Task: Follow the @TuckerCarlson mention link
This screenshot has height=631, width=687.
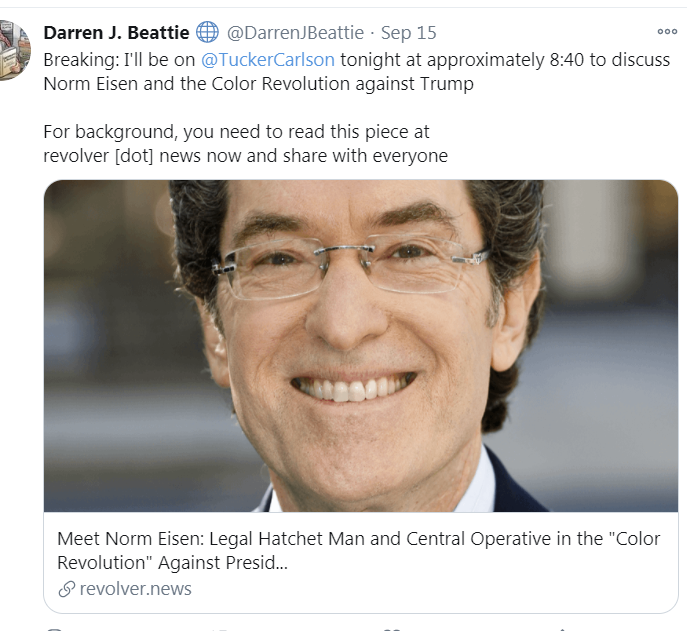Action: pyautogui.click(x=268, y=60)
